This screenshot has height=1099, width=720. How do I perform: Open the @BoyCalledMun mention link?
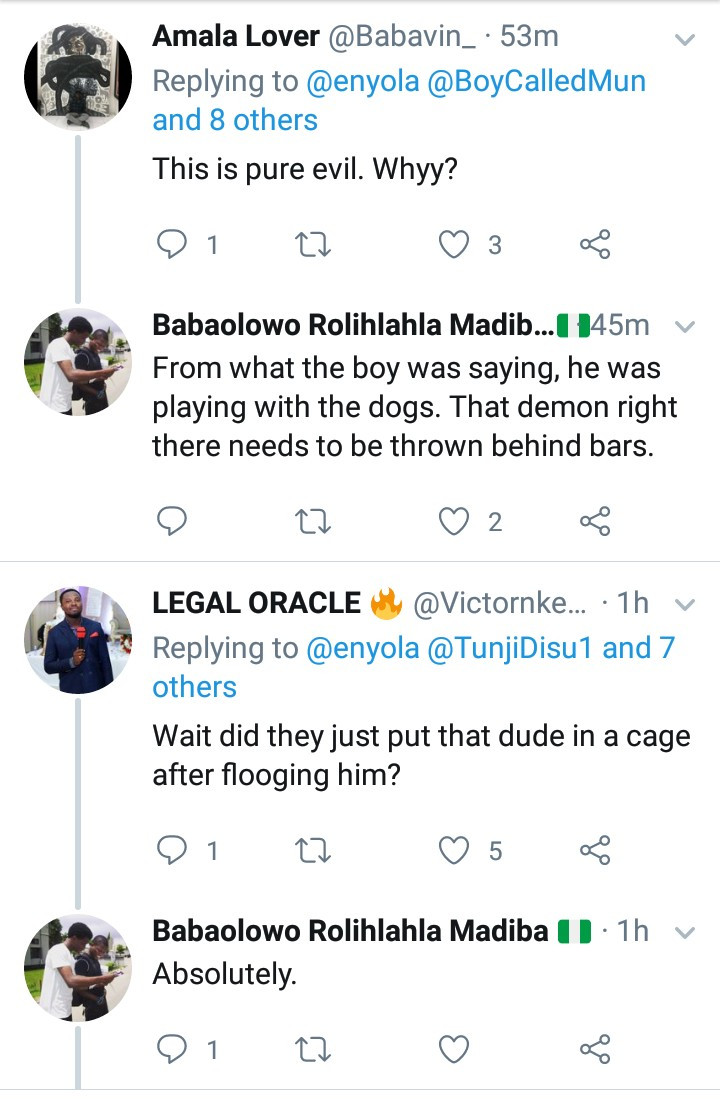[x=536, y=80]
